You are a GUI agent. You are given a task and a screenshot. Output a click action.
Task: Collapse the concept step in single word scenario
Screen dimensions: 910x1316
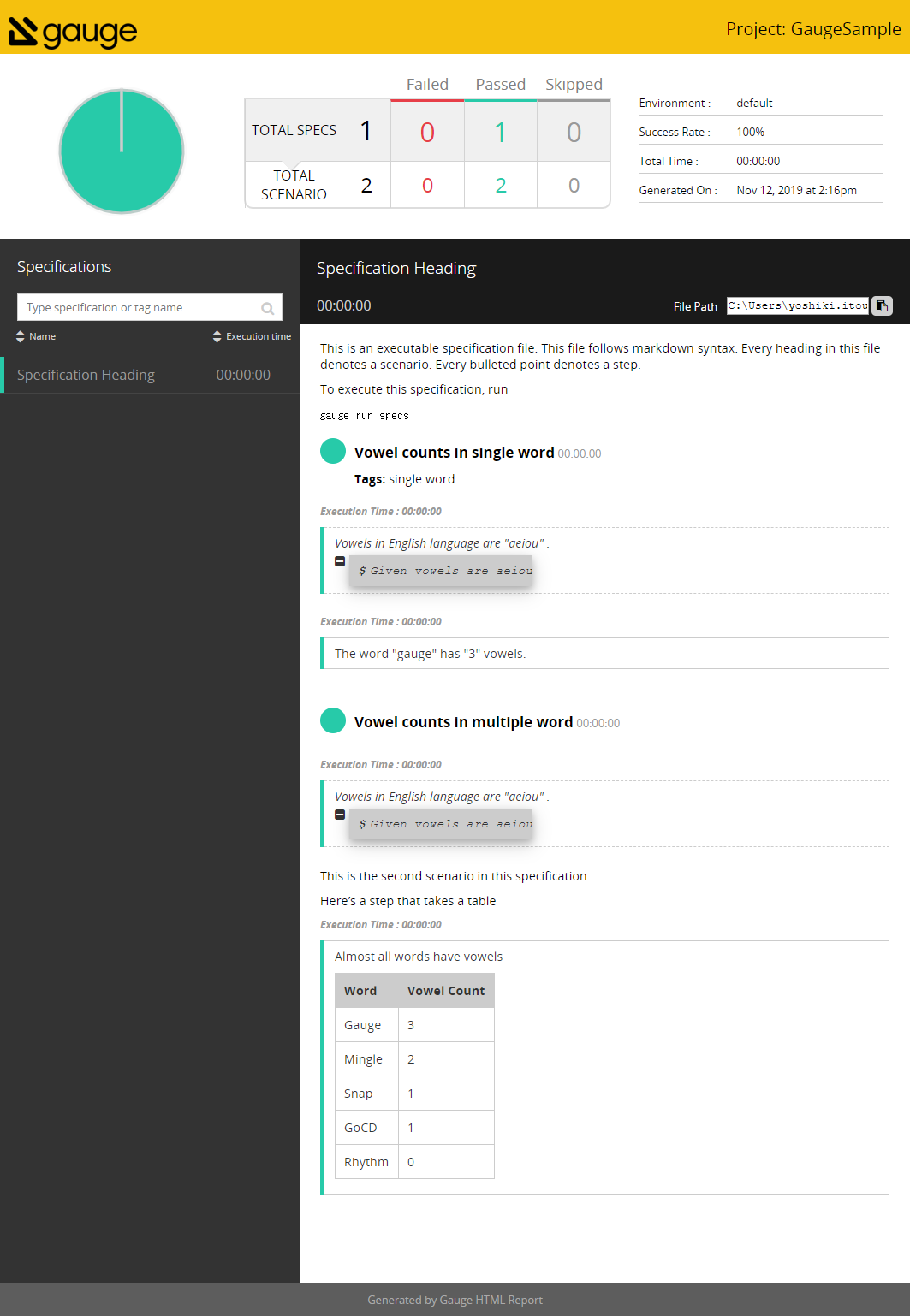point(340,561)
